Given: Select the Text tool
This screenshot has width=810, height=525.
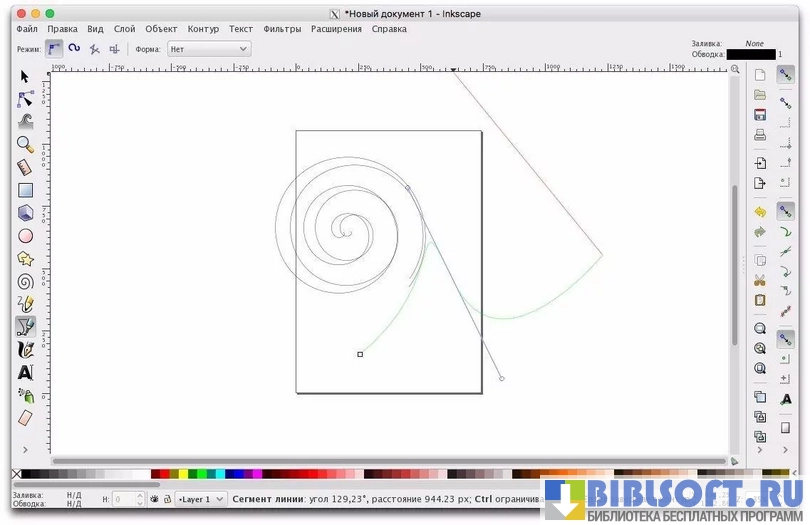Looking at the screenshot, I should coord(26,372).
